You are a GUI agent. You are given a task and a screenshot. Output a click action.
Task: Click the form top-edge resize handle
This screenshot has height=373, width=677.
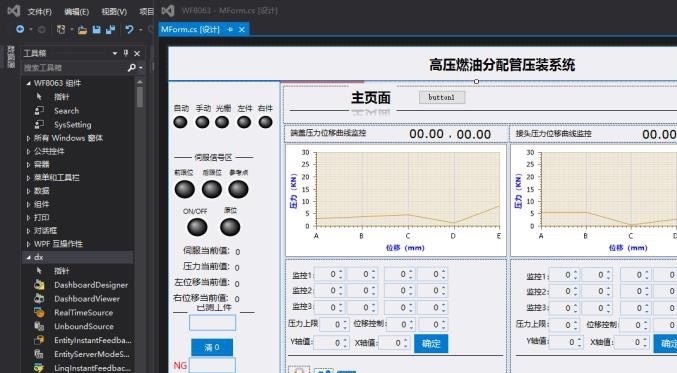coord(476,81)
